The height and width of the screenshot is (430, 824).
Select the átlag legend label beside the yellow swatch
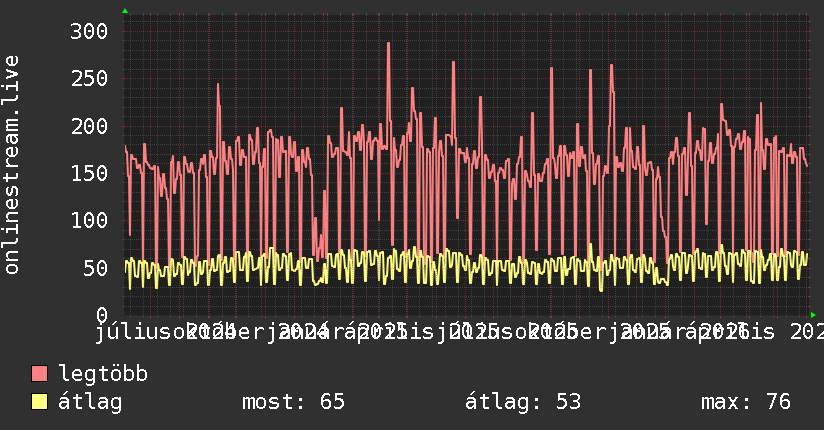click(x=90, y=402)
